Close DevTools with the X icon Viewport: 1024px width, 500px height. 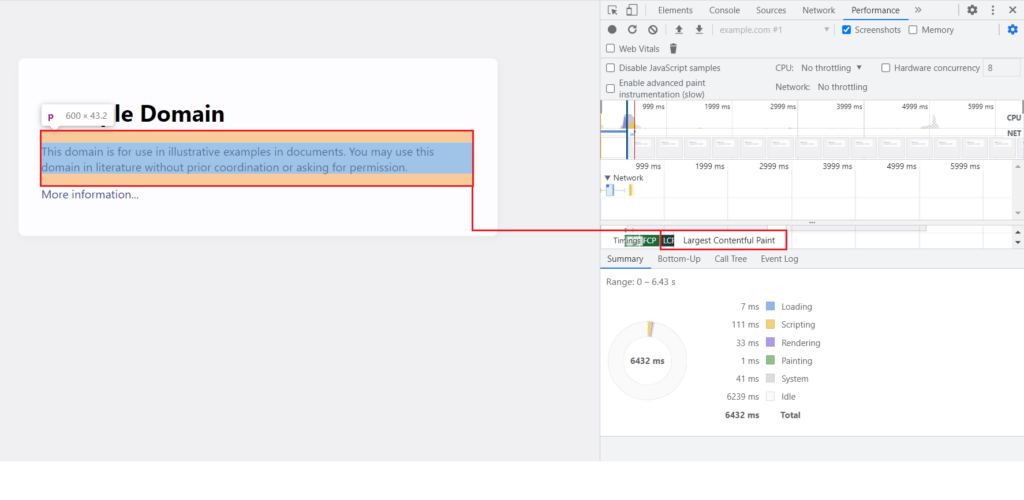pos(1013,10)
